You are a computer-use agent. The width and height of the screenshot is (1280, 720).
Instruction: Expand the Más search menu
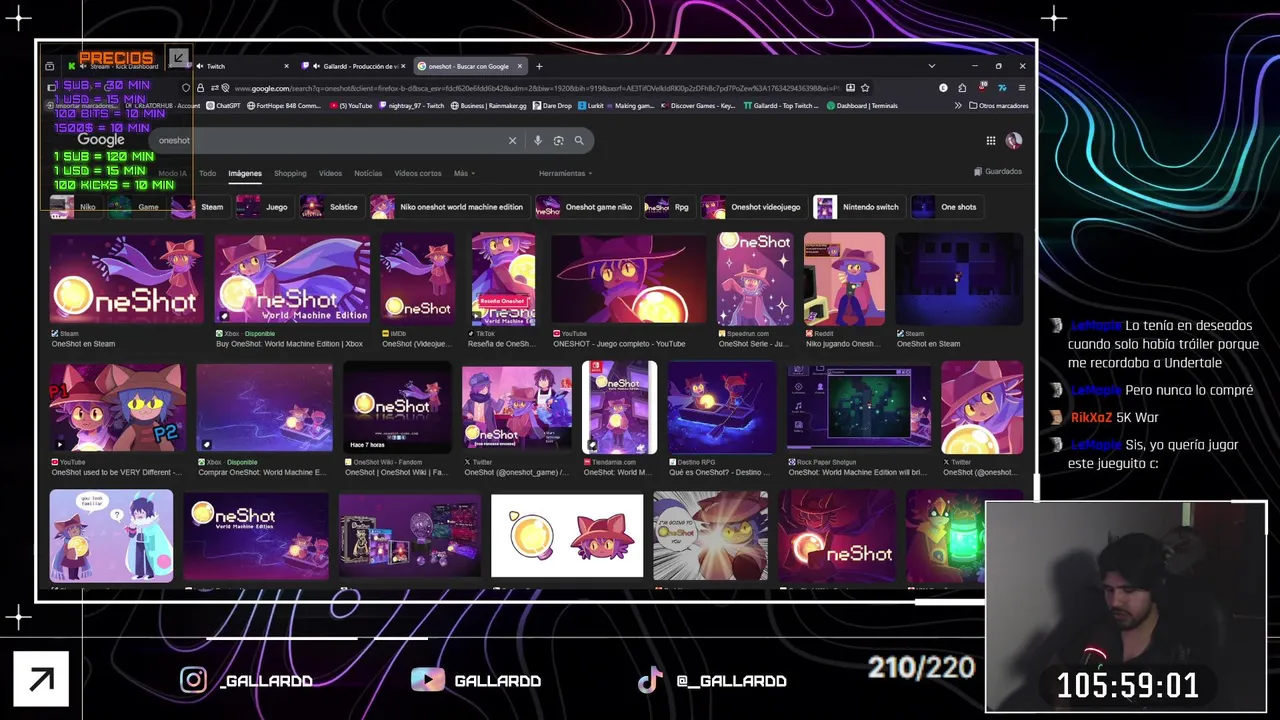(463, 173)
